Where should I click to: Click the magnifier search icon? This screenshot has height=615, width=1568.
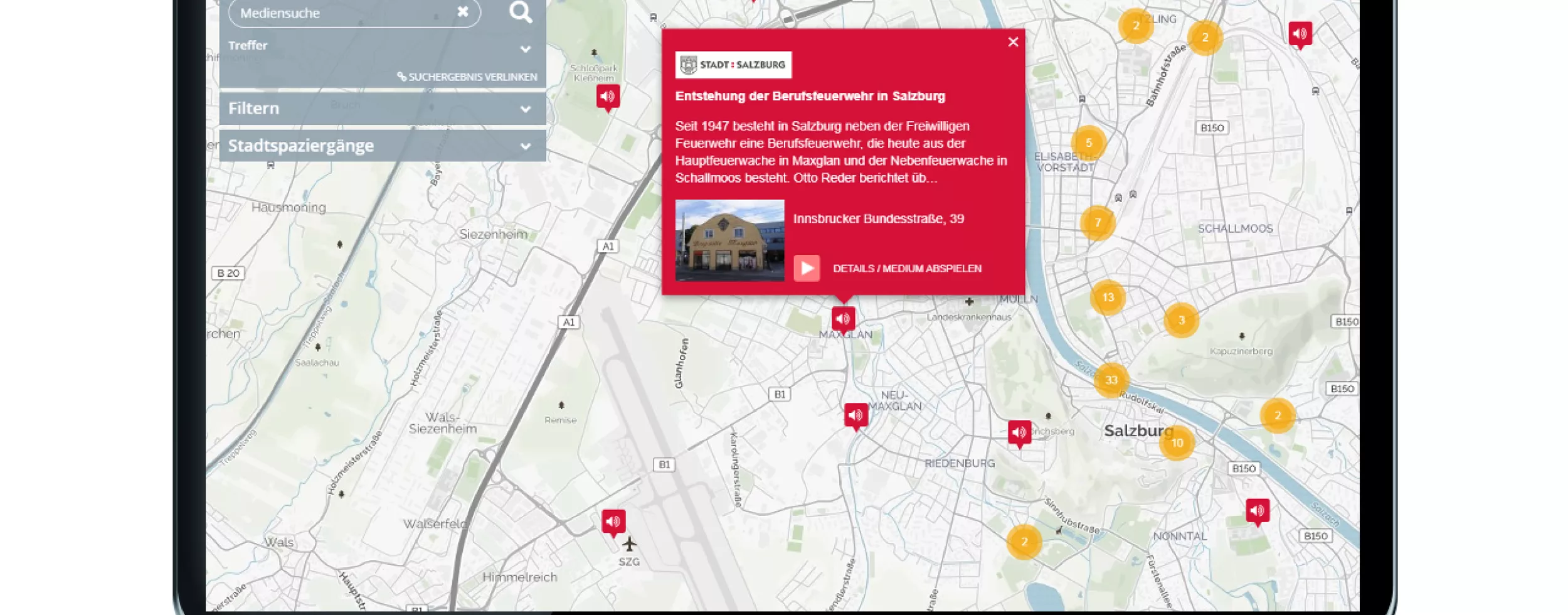[x=521, y=13]
